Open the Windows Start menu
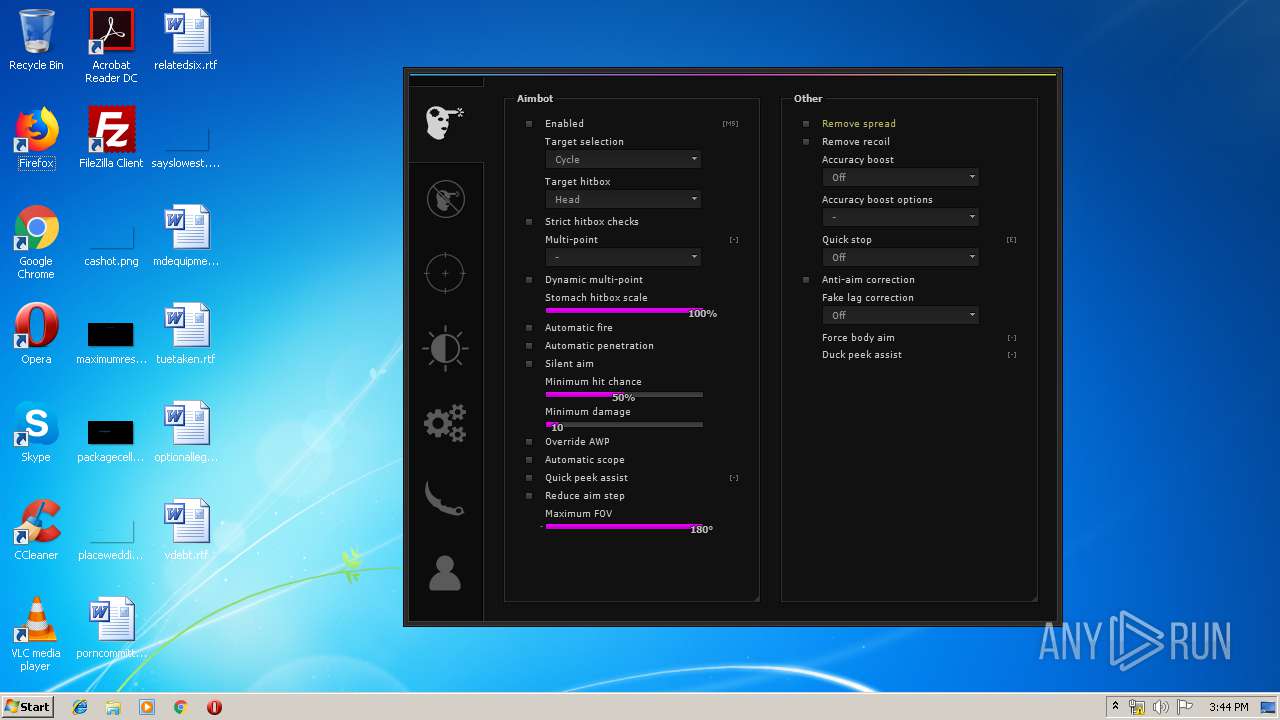 (x=27, y=706)
